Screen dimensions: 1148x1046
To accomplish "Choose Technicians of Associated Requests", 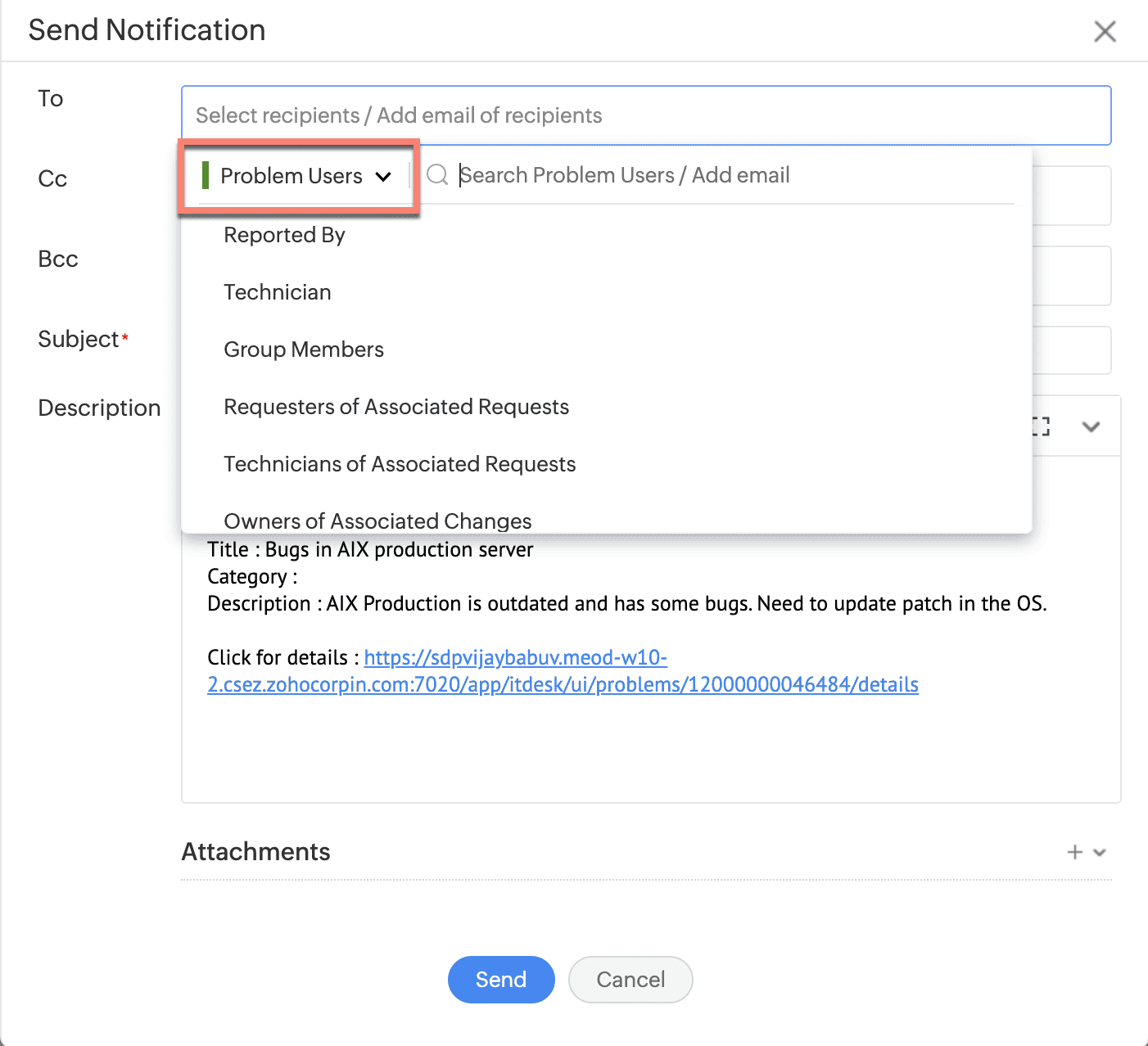I will coord(400,465).
